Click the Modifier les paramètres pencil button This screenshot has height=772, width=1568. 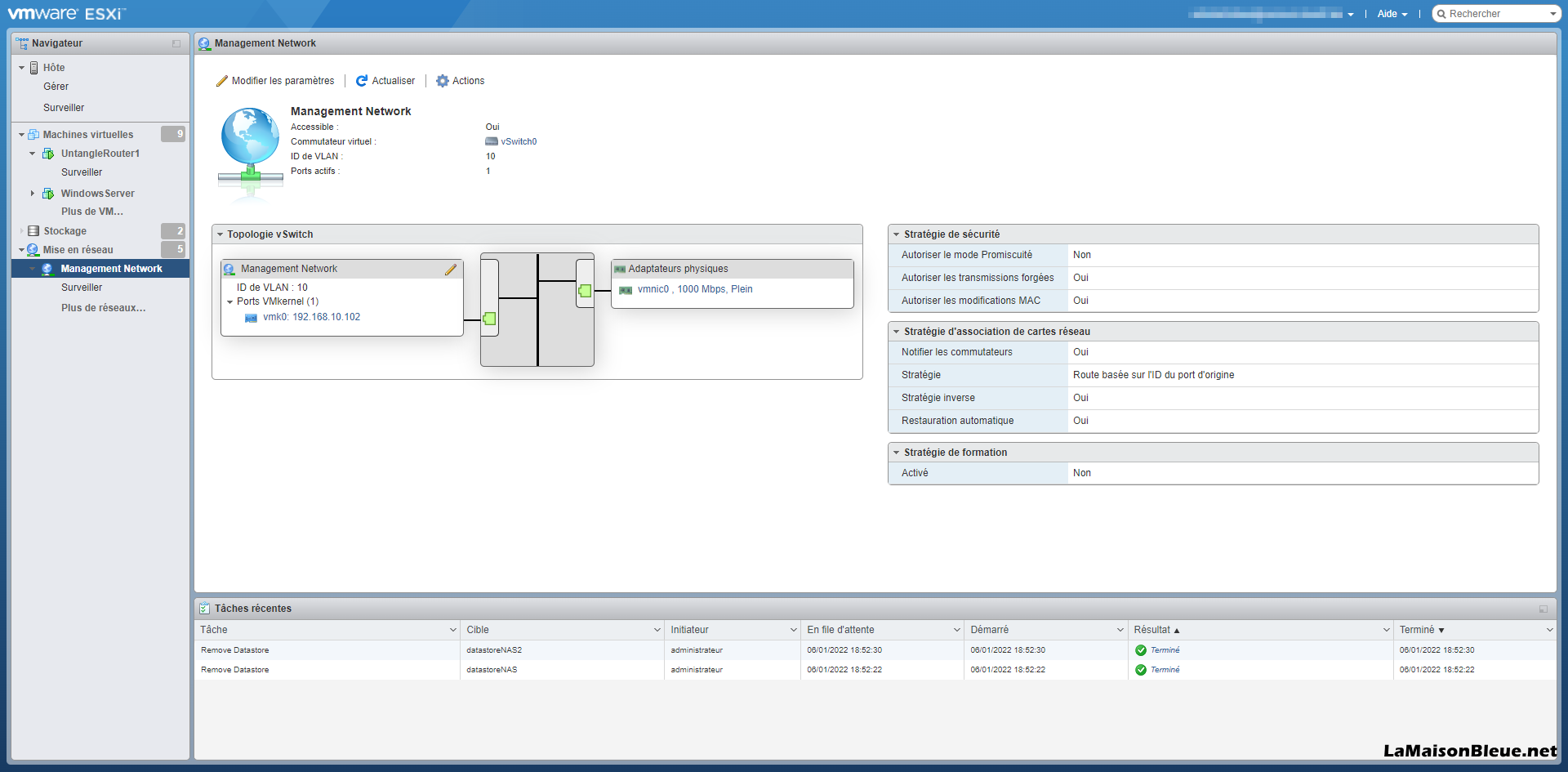(275, 81)
